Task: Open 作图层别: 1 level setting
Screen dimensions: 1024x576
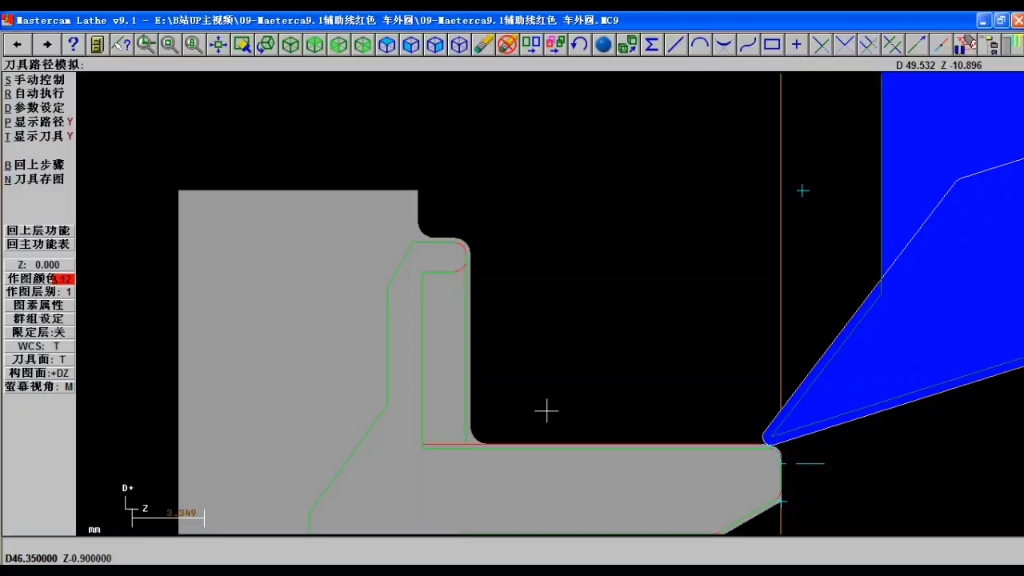Action: tap(39, 292)
